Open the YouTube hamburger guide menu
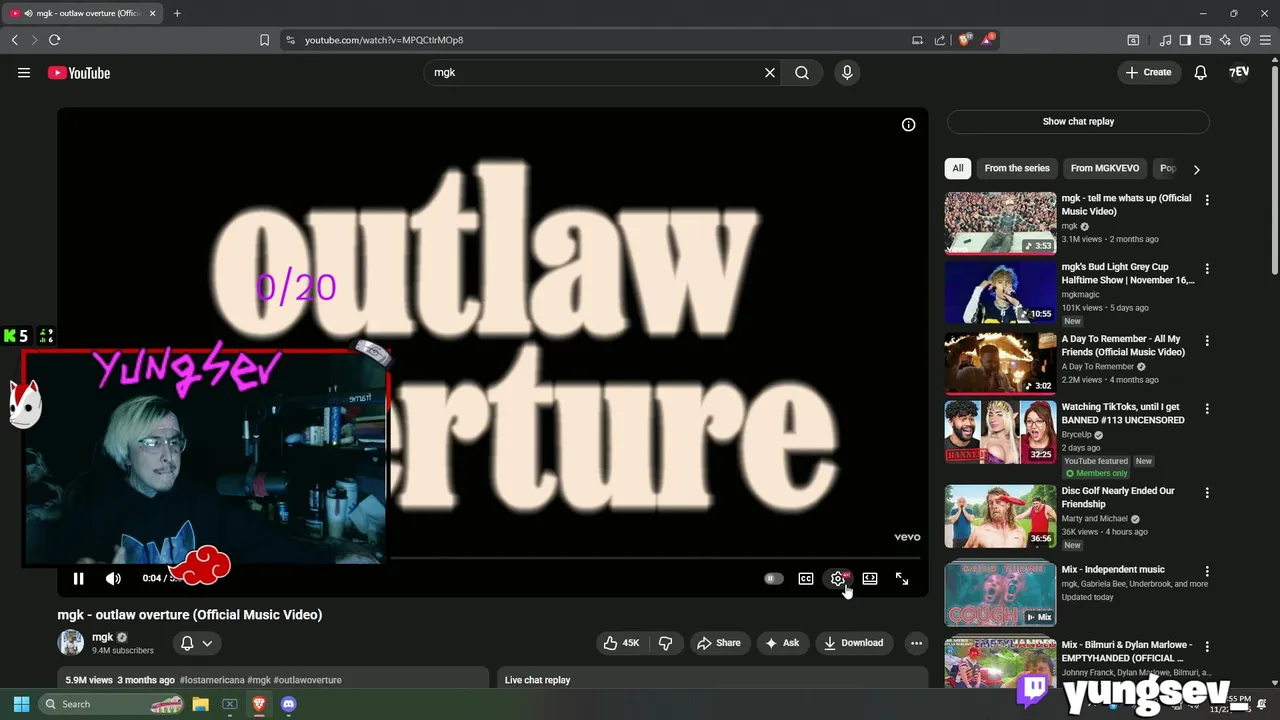 pyautogui.click(x=24, y=72)
